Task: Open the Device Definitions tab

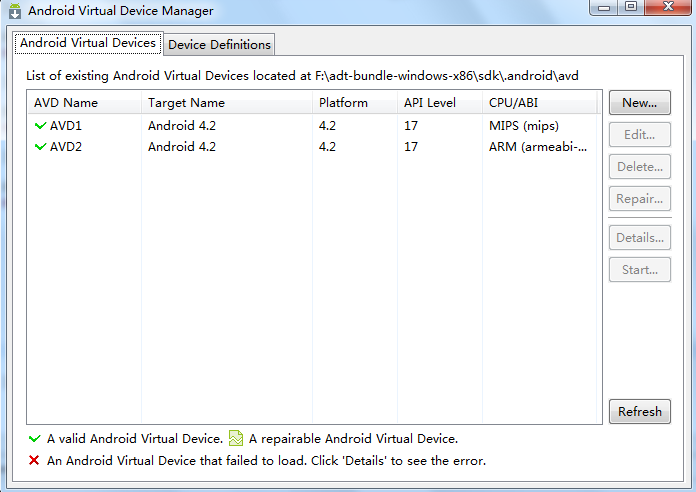Action: [x=219, y=45]
